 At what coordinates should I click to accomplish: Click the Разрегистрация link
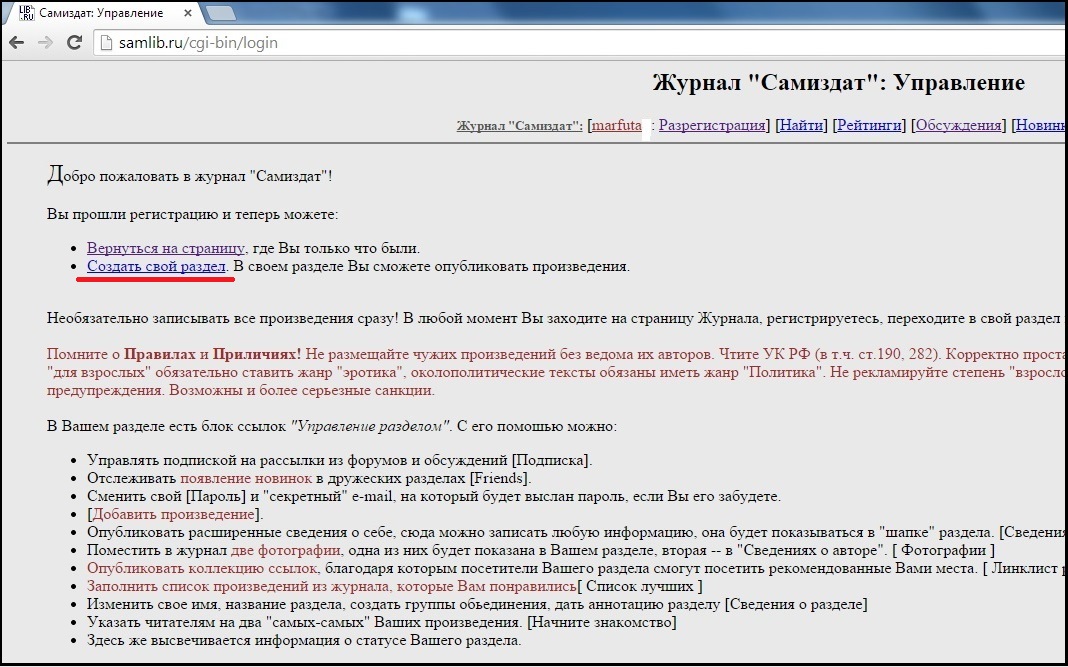[712, 126]
